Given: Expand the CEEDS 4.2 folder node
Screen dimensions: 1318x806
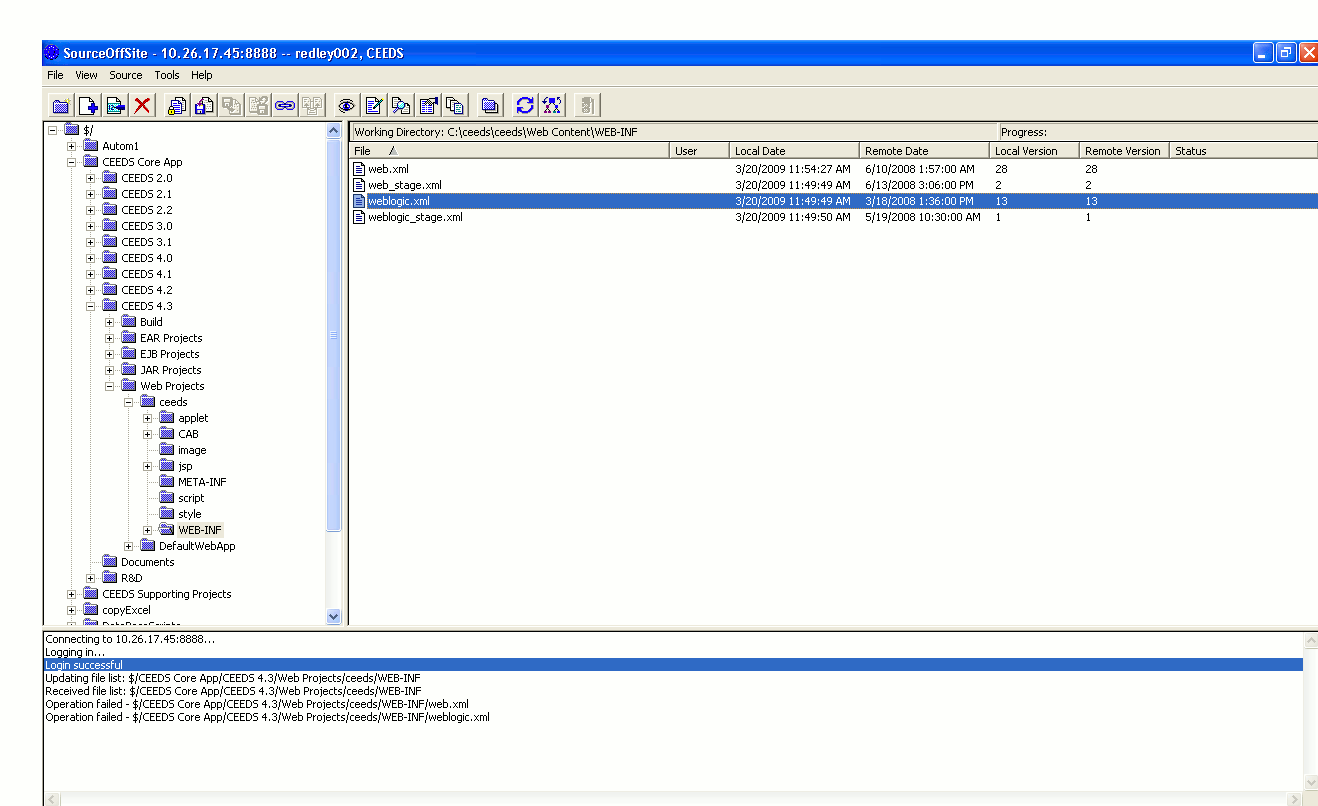Looking at the screenshot, I should (x=90, y=290).
